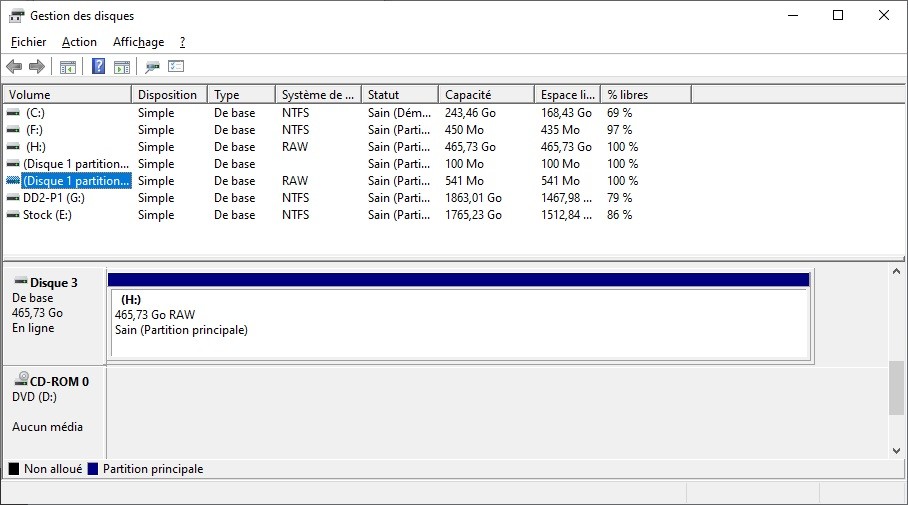908x505 pixels.
Task: Click the show/hide console tree icon
Action: point(68,67)
